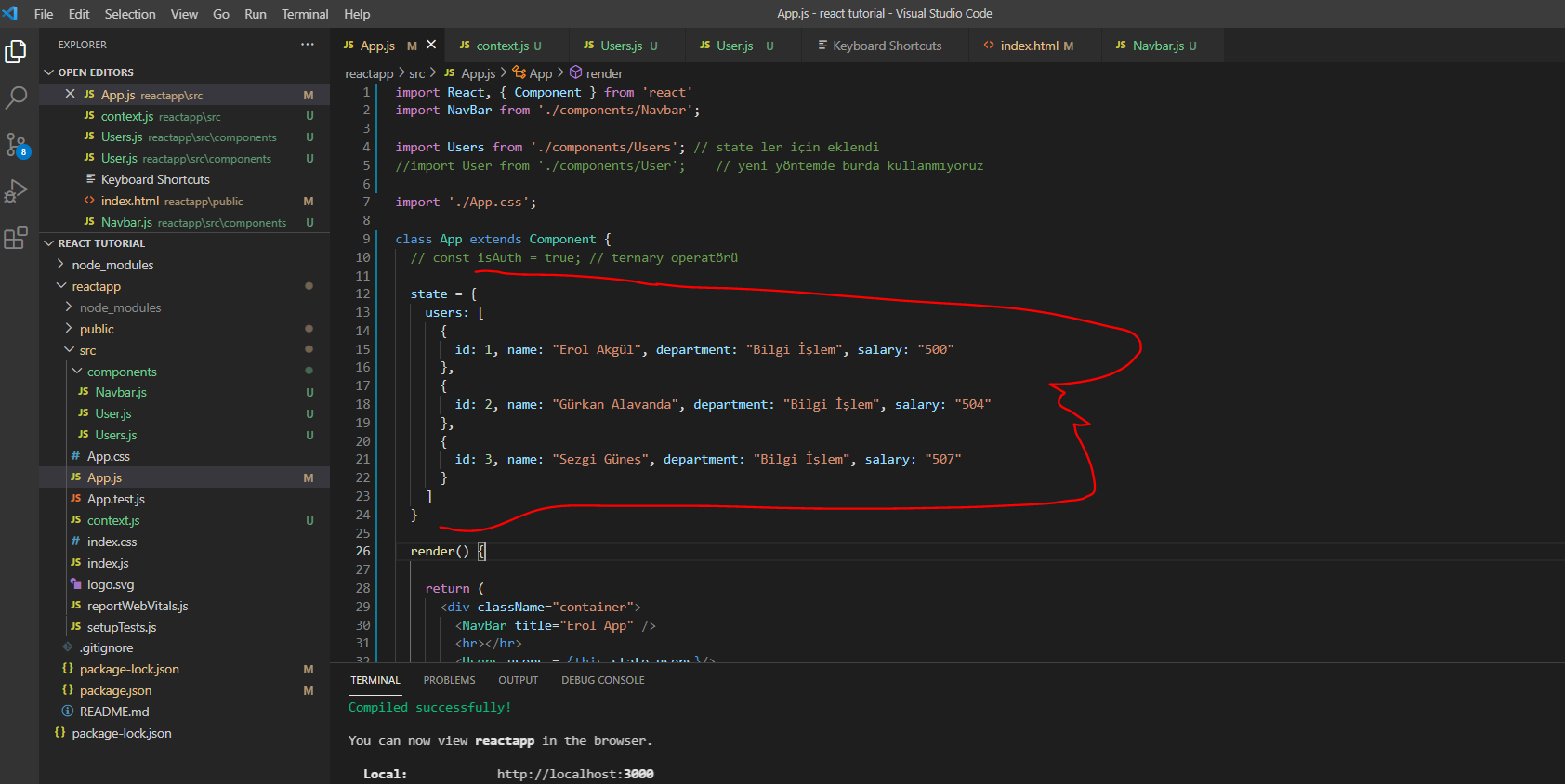
Task: Open Source Control view with badge
Action: [x=16, y=144]
